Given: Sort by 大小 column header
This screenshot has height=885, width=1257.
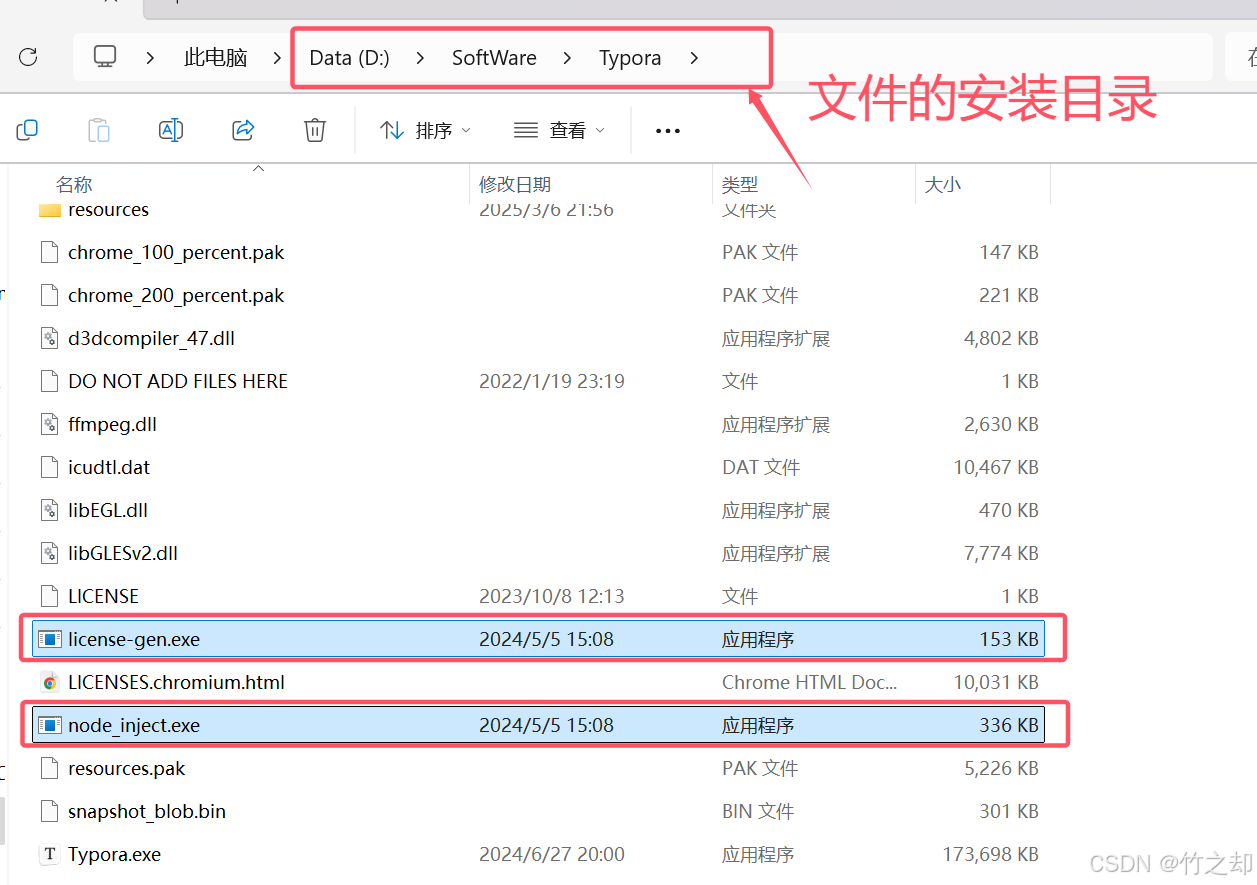Looking at the screenshot, I should pos(942,185).
